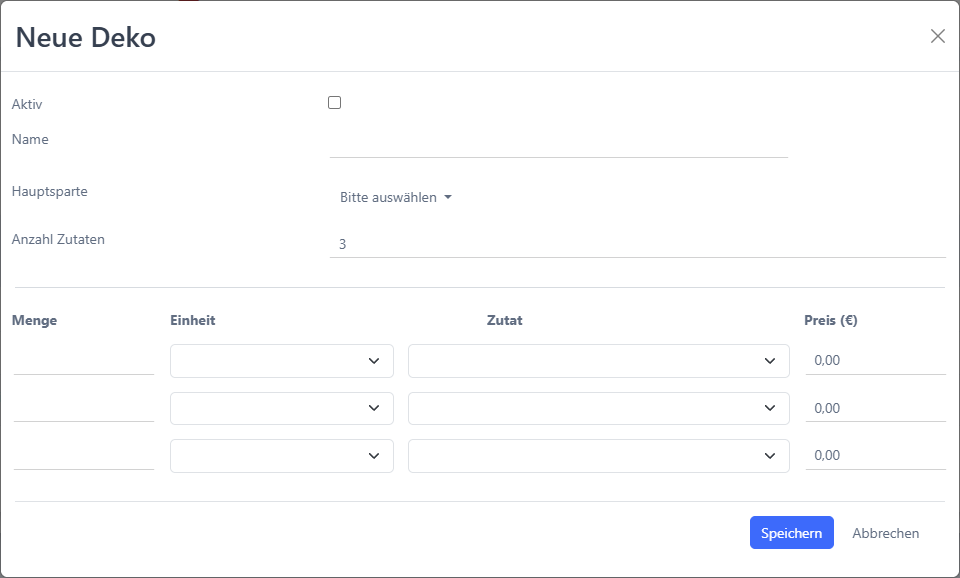Click the third row Preis field

(x=876, y=456)
